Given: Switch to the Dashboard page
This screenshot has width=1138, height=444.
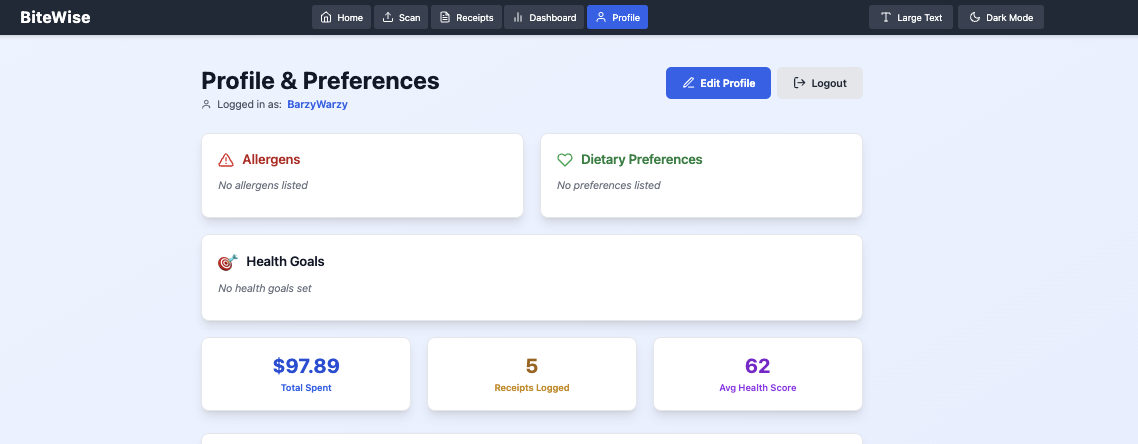Looking at the screenshot, I should (544, 17).
